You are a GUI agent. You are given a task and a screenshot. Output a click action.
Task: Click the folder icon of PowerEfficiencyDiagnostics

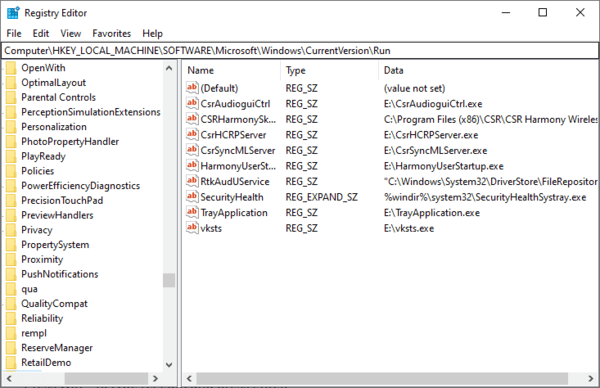pos(11,186)
